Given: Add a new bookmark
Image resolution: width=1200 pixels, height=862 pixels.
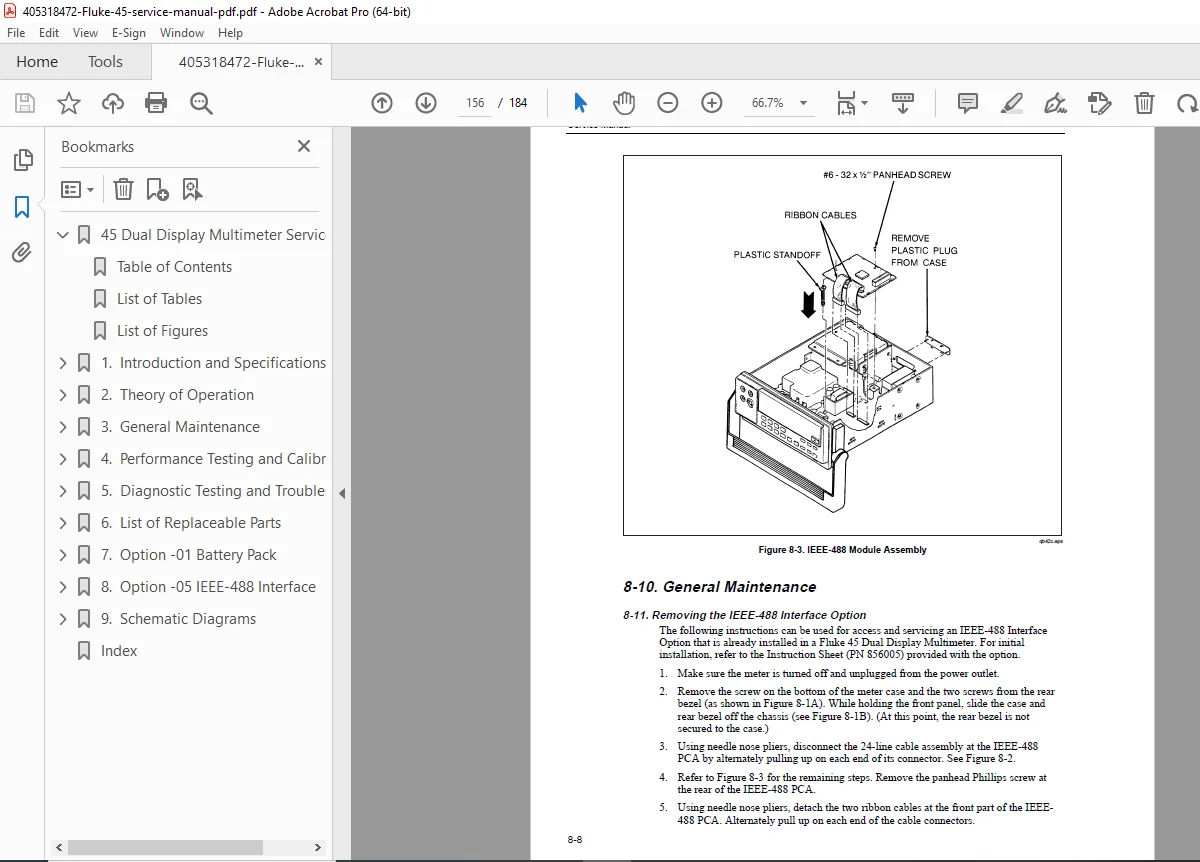Looking at the screenshot, I should pyautogui.click(x=157, y=189).
